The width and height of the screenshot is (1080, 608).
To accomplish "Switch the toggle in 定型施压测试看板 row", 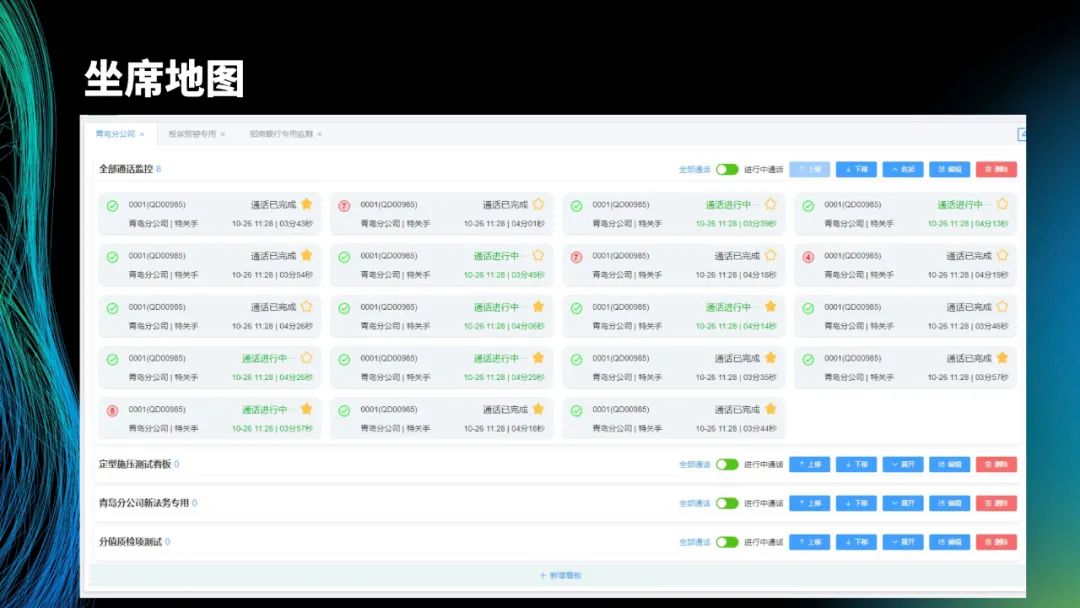I will click(x=727, y=465).
